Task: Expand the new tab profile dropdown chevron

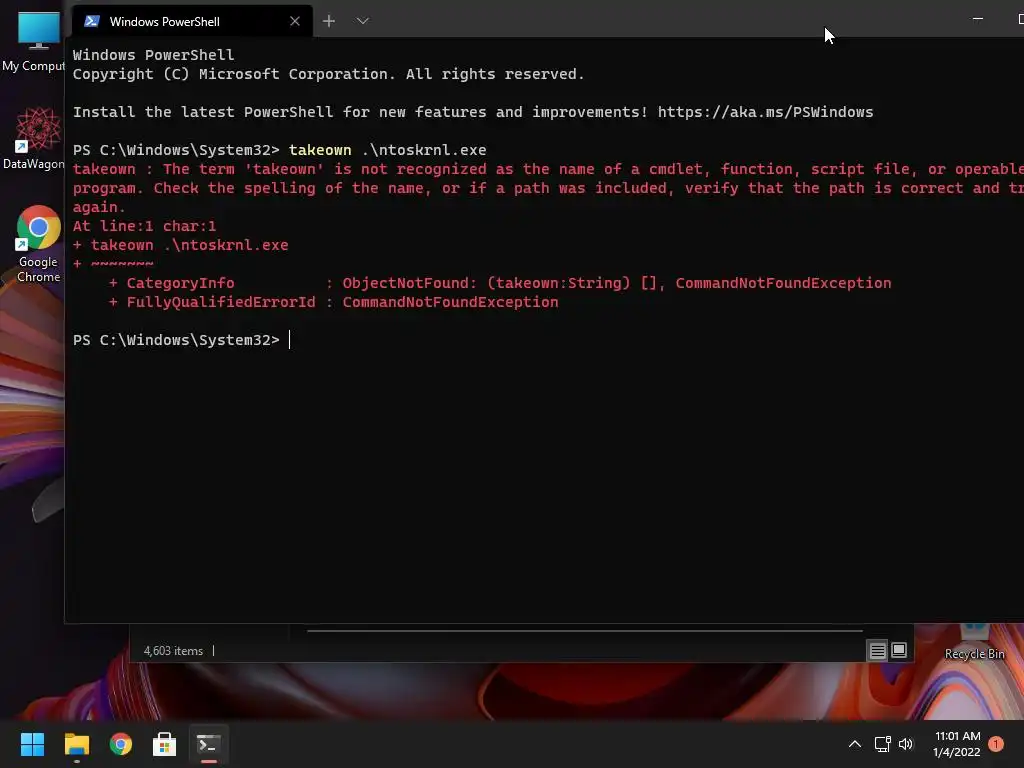Action: (x=363, y=22)
